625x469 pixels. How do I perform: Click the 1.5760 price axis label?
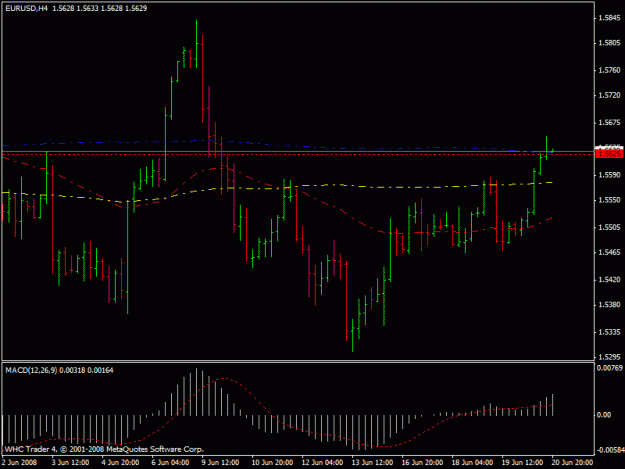coord(609,70)
